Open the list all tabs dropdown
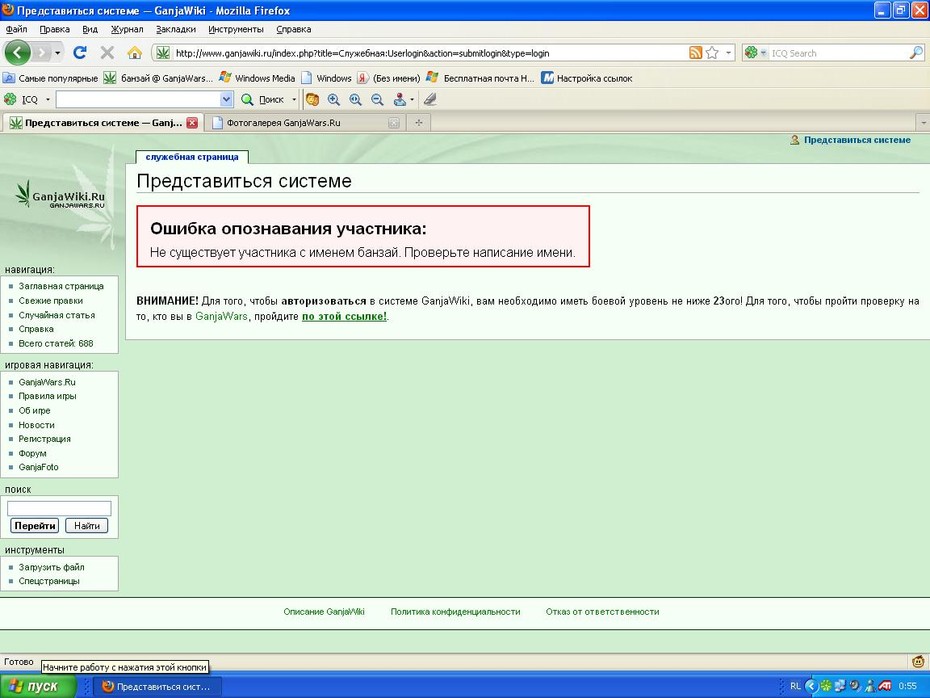Image resolution: width=930 pixels, height=698 pixels. point(922,123)
